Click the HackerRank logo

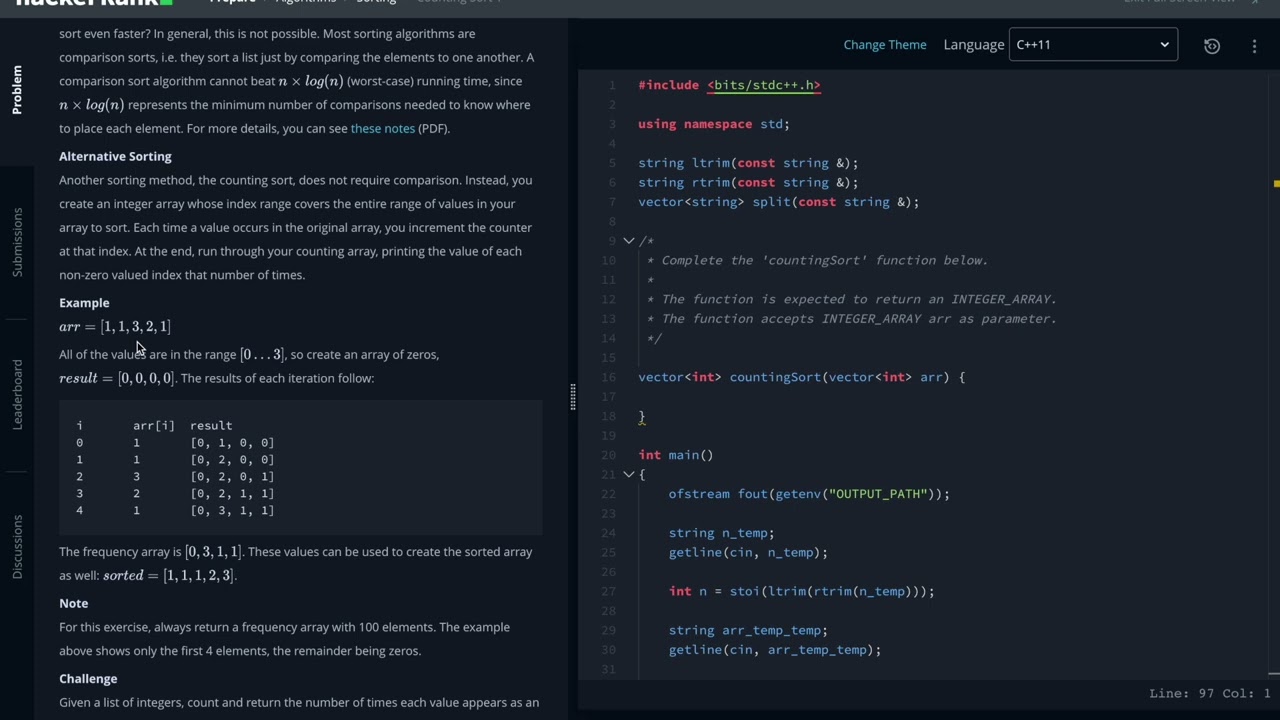pyautogui.click(x=94, y=3)
